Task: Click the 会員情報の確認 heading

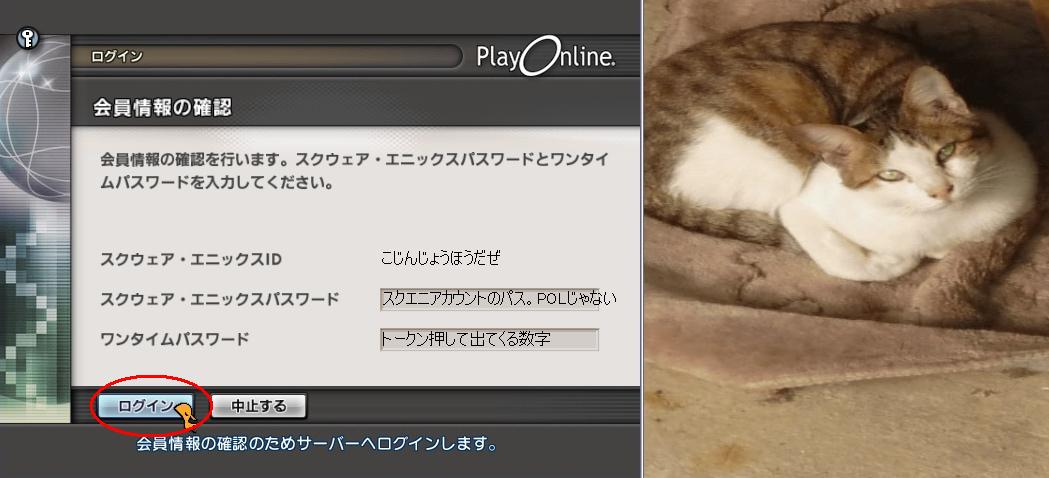Action: coord(163,108)
